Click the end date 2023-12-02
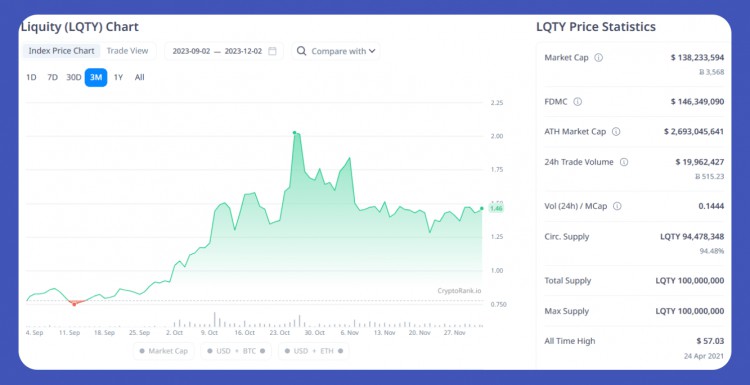The image size is (750, 385). pyautogui.click(x=243, y=51)
